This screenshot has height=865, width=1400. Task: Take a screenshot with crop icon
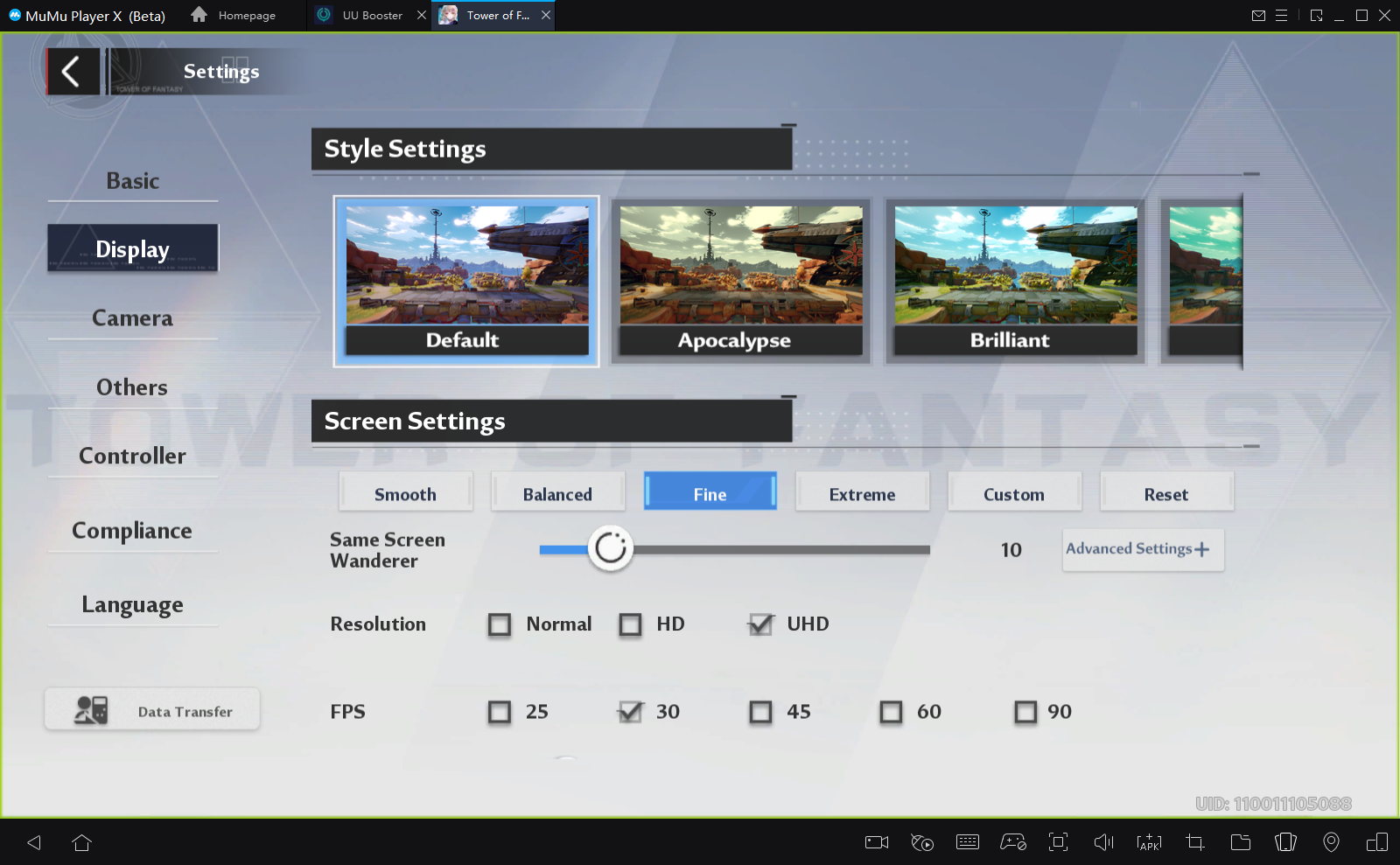click(x=1195, y=842)
